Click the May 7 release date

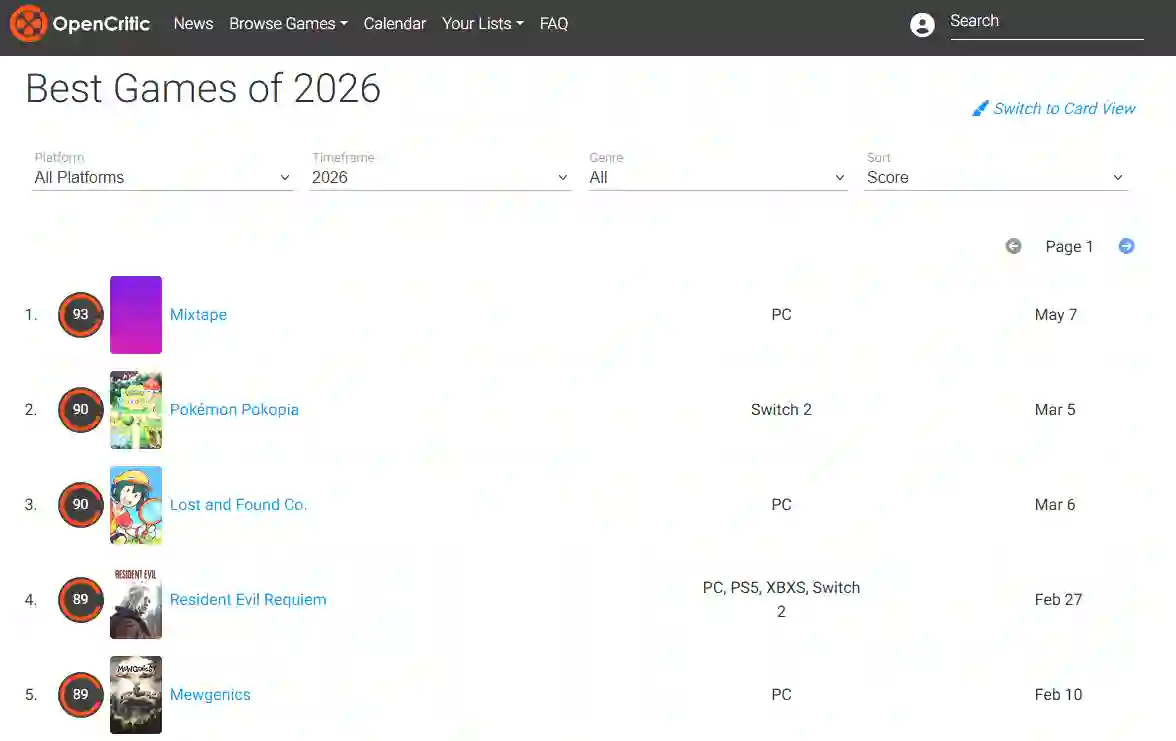[x=1055, y=315]
